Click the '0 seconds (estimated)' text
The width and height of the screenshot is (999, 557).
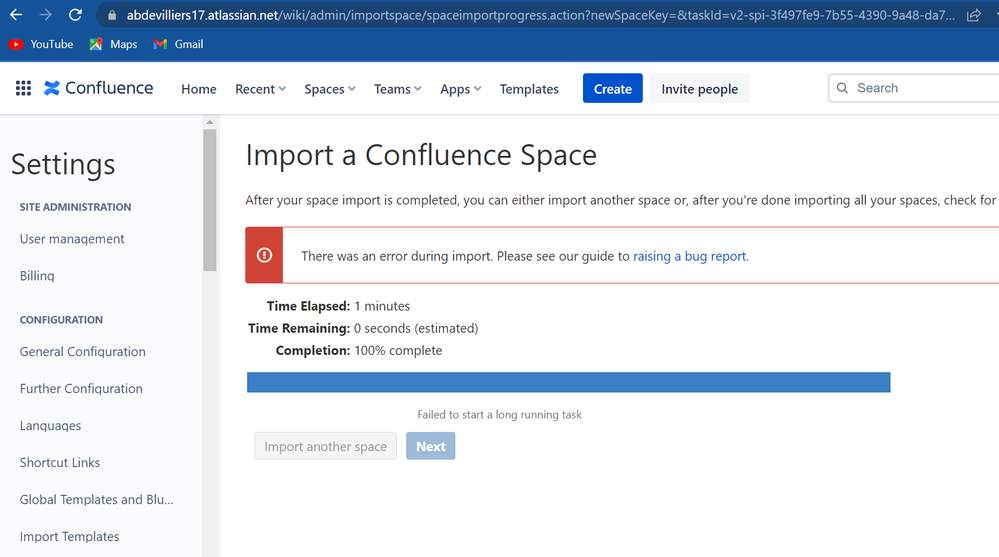pos(416,328)
